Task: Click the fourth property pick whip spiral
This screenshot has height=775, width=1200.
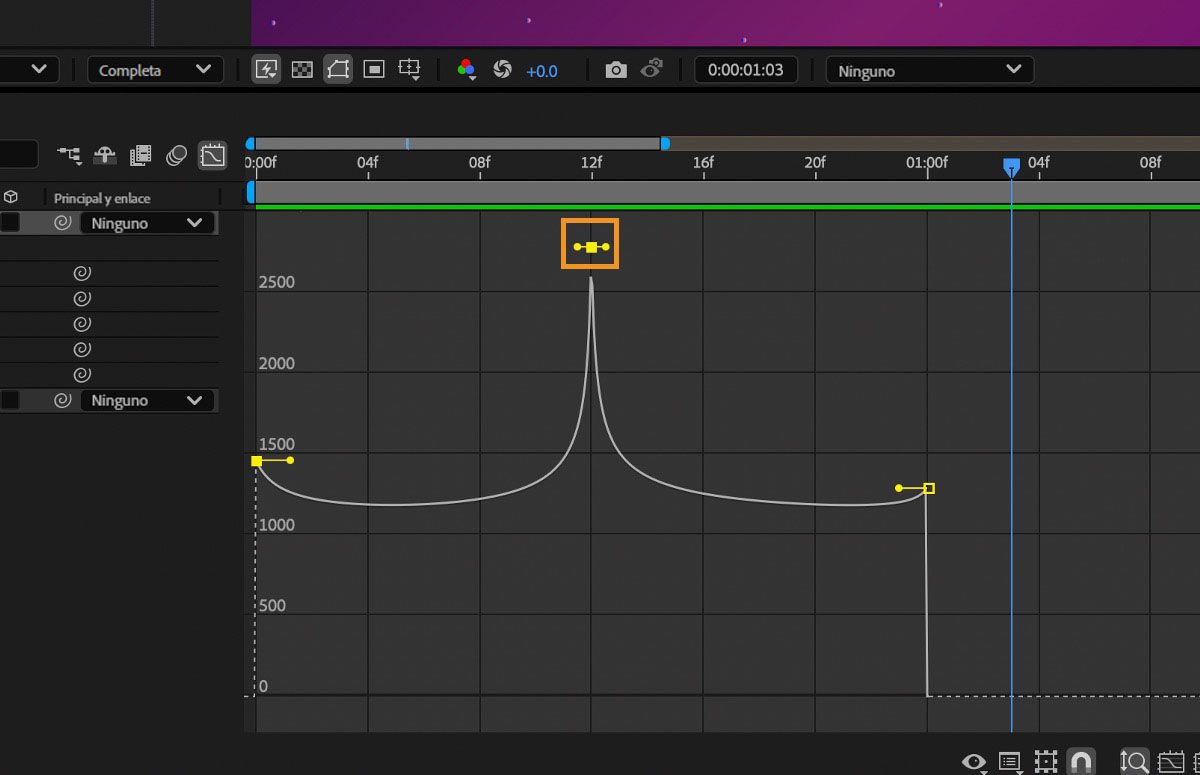Action: coord(83,349)
